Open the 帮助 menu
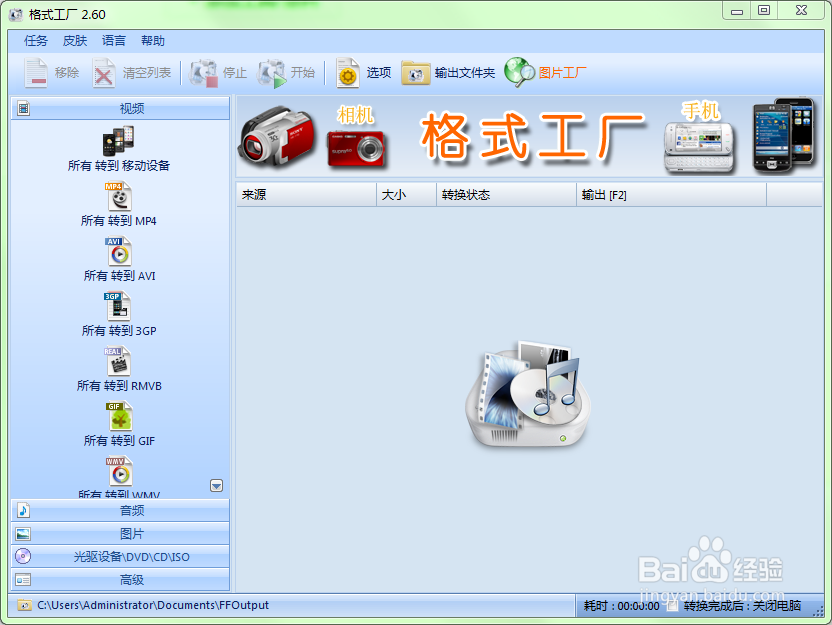 point(153,41)
